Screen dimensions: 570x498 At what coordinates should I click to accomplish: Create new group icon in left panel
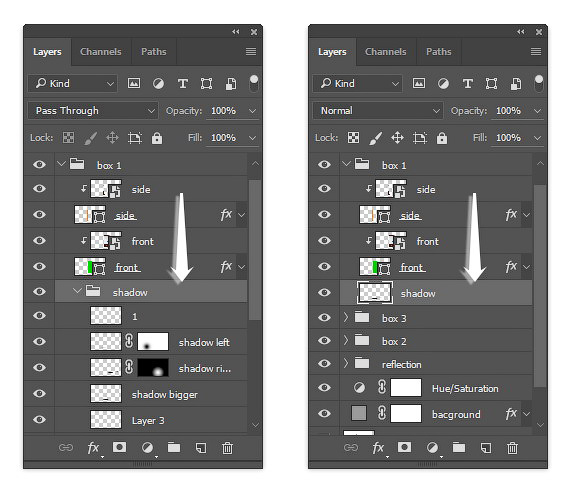(x=174, y=447)
